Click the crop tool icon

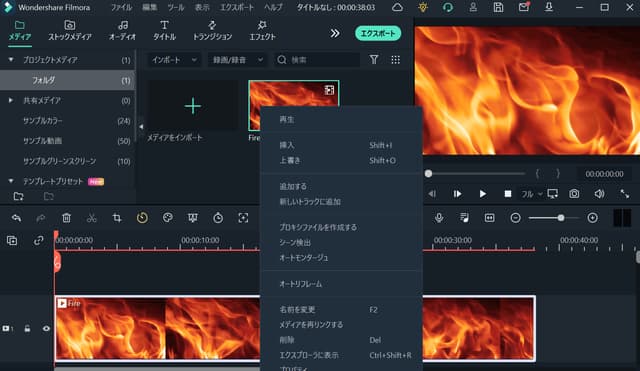(x=117, y=218)
